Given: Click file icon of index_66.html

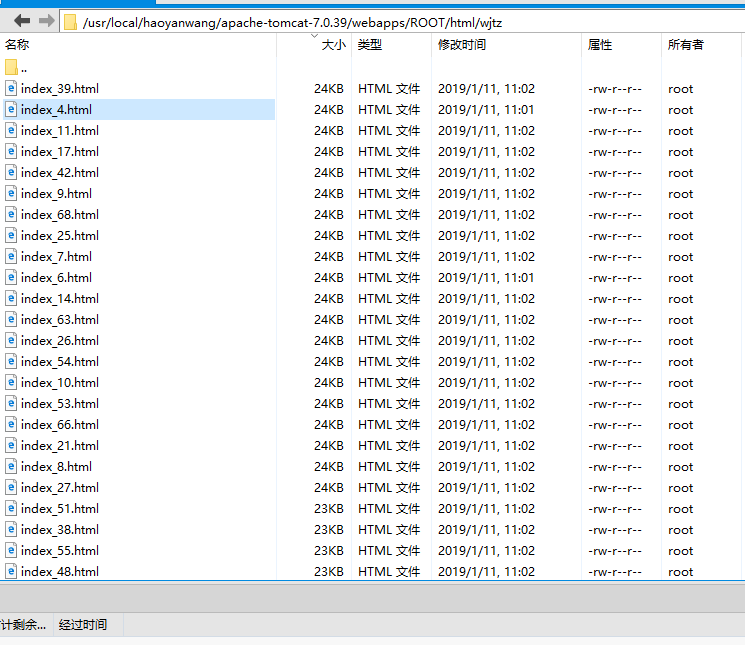Looking at the screenshot, I should point(11,425).
